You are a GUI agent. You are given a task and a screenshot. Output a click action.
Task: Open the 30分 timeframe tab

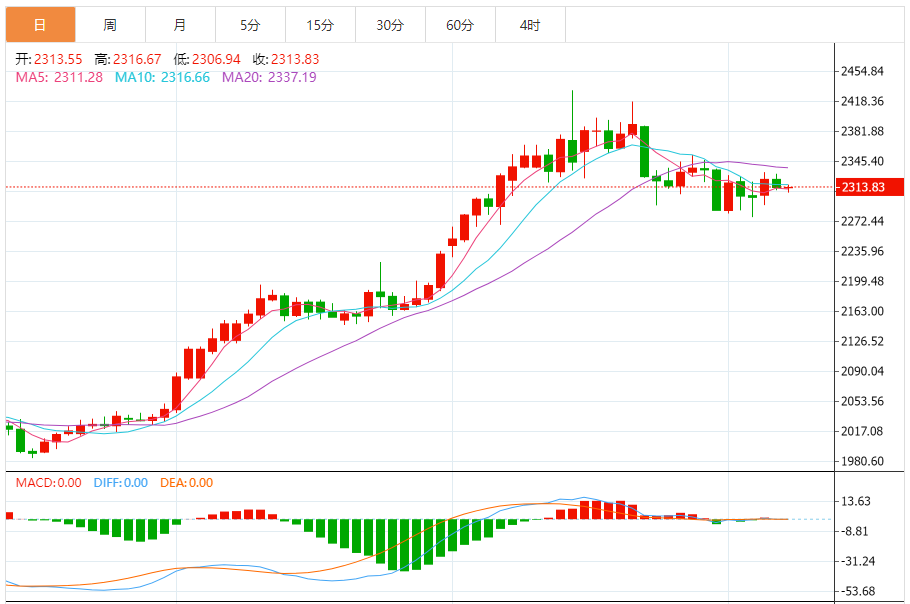coord(390,25)
